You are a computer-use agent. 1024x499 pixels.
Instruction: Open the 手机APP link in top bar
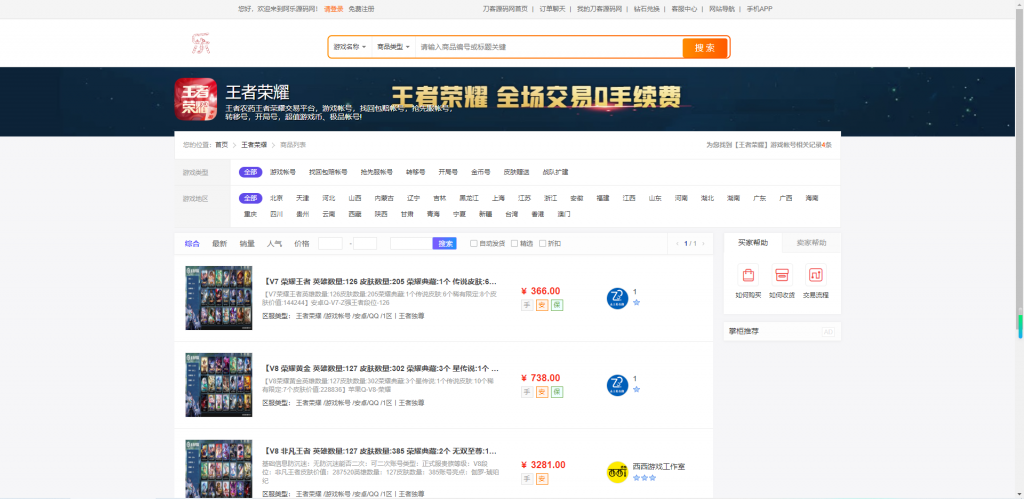click(x=760, y=9)
